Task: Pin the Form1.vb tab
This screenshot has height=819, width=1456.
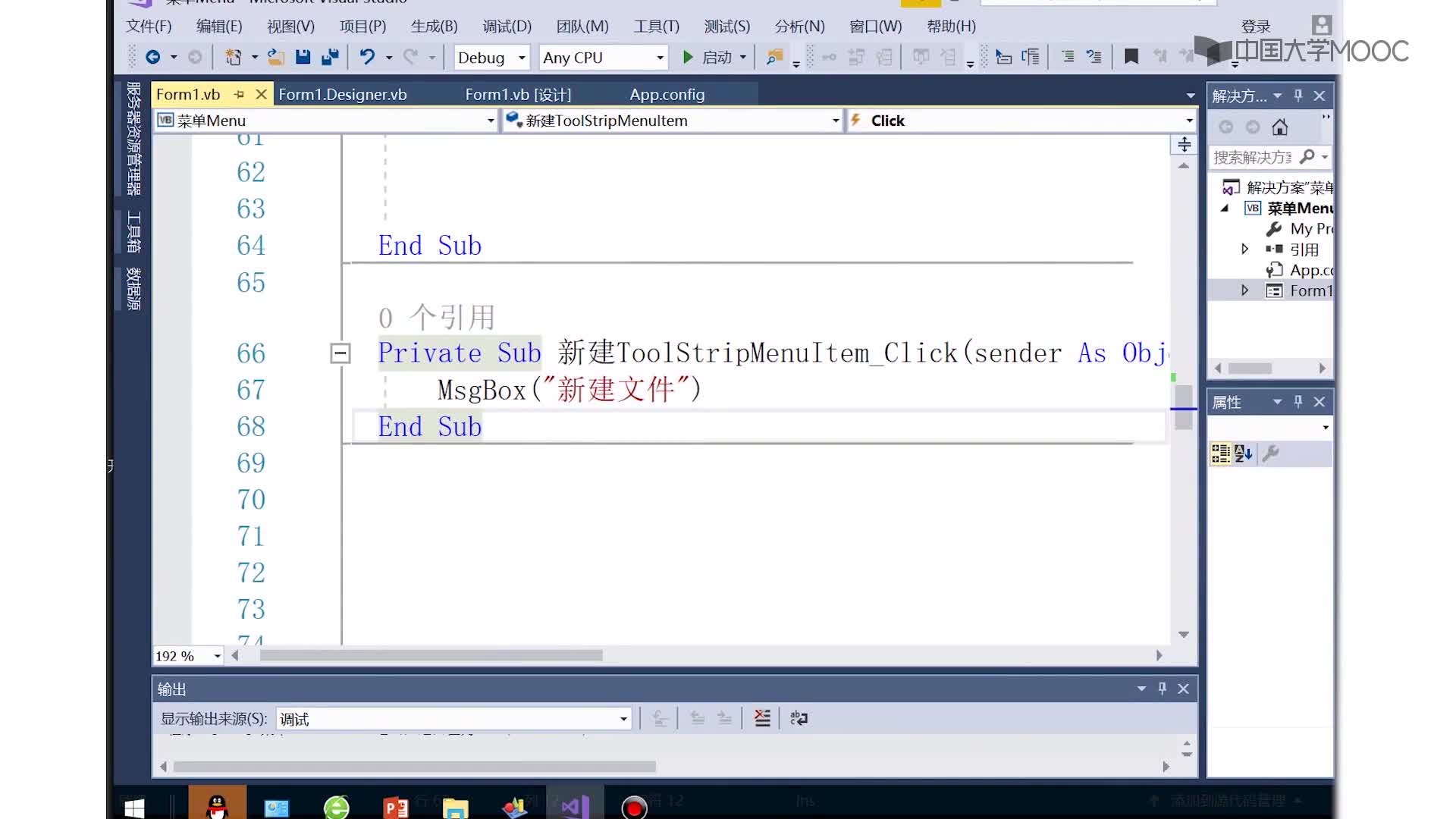Action: (239, 94)
